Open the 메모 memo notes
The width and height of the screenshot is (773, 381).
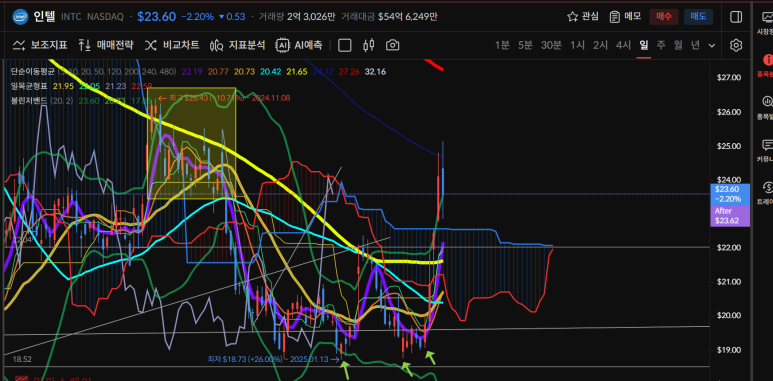tap(625, 16)
